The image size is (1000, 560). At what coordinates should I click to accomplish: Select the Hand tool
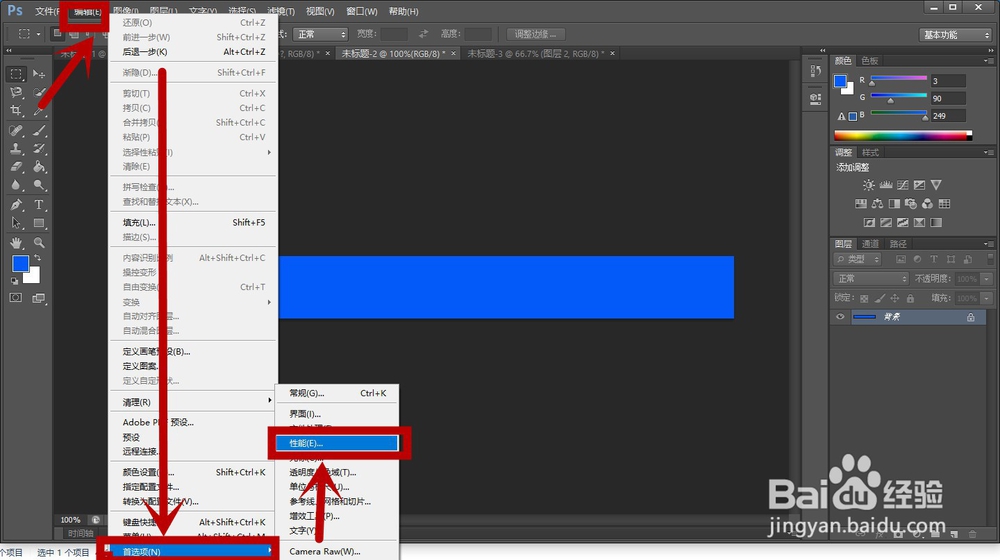[17, 243]
